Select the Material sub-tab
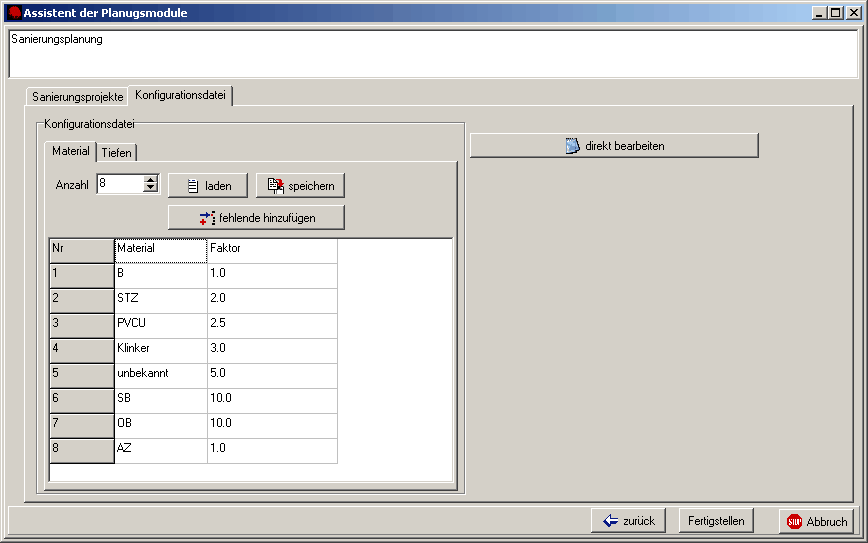868x543 pixels. click(x=70, y=151)
